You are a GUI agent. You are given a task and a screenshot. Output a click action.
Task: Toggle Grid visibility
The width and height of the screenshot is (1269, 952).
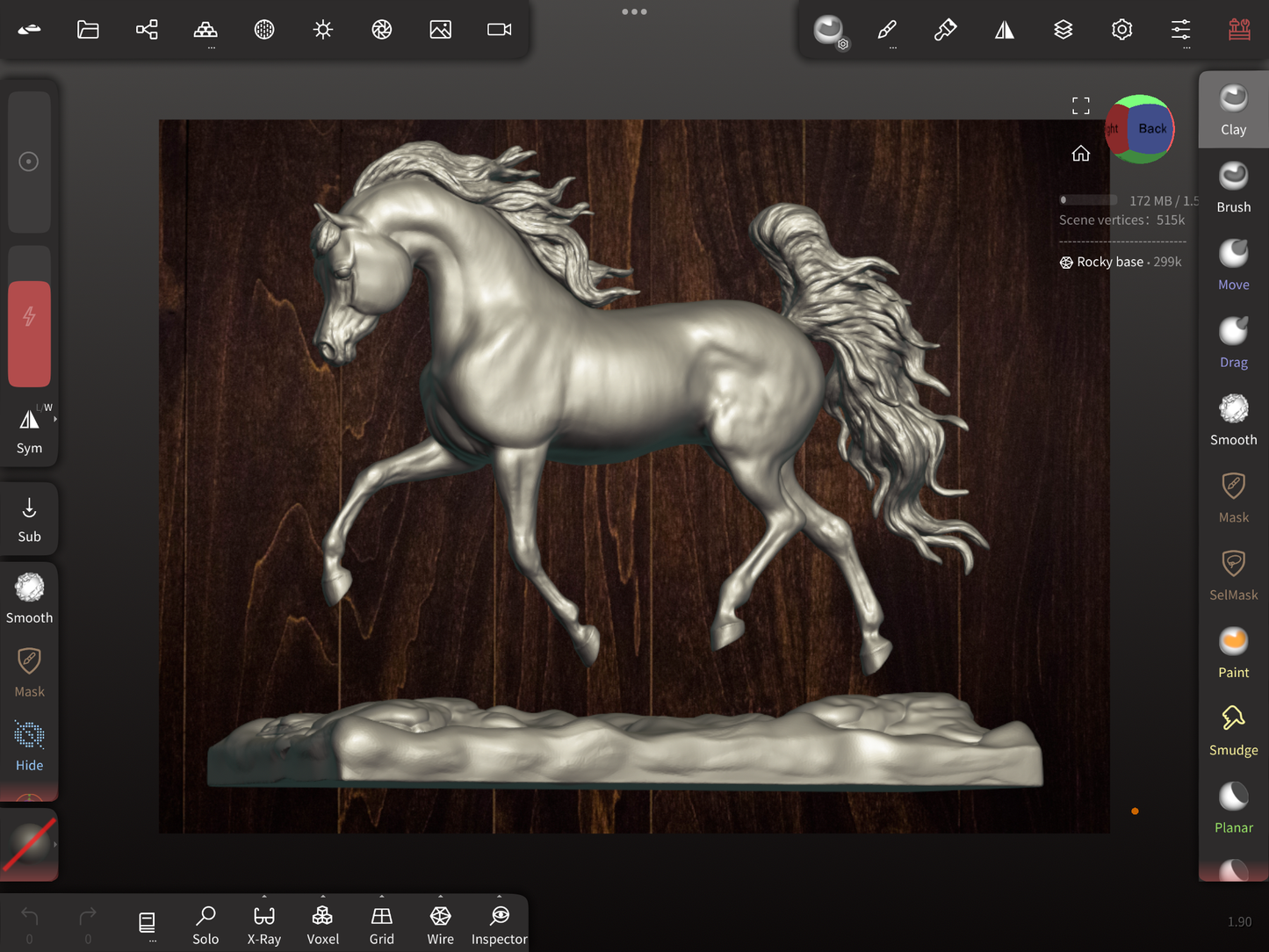click(381, 925)
